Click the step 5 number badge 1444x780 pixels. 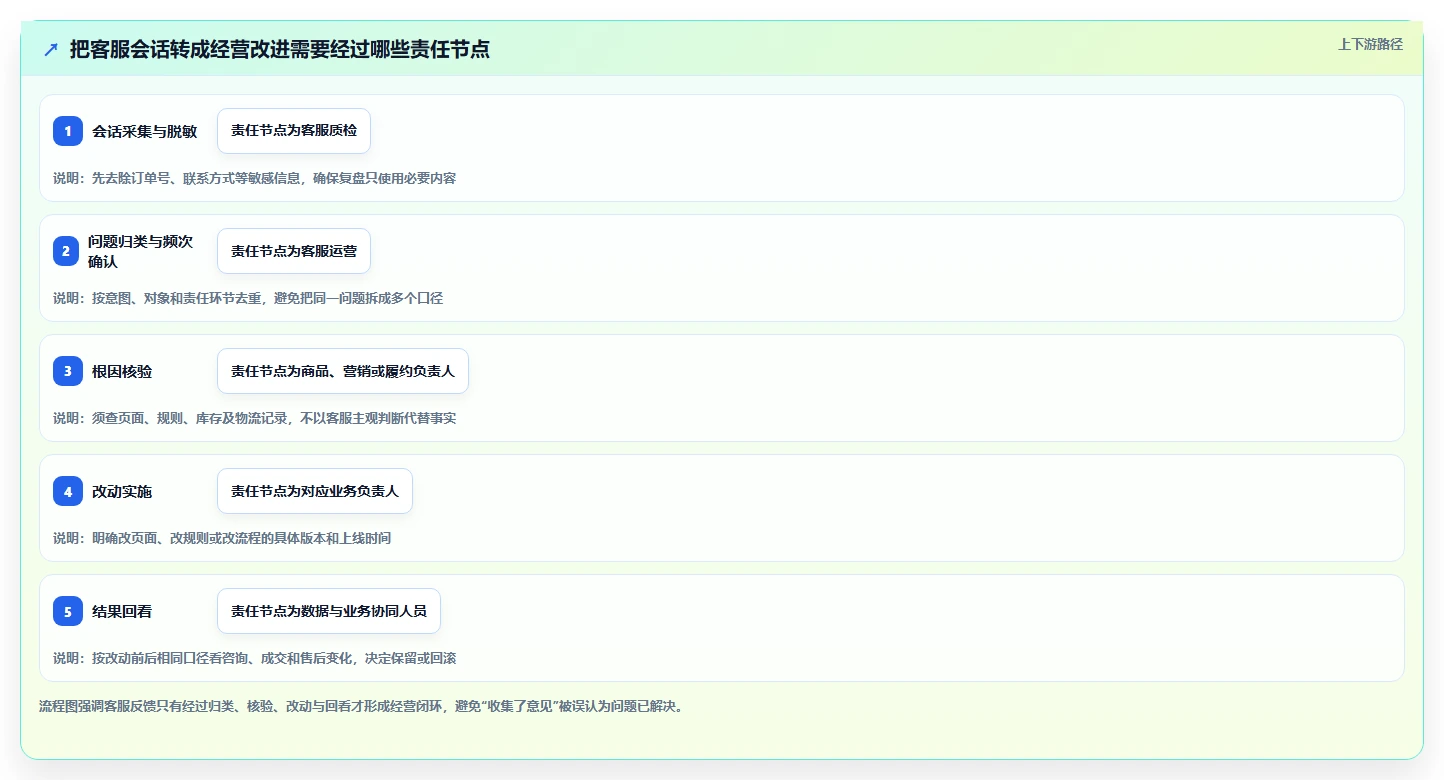click(x=68, y=611)
